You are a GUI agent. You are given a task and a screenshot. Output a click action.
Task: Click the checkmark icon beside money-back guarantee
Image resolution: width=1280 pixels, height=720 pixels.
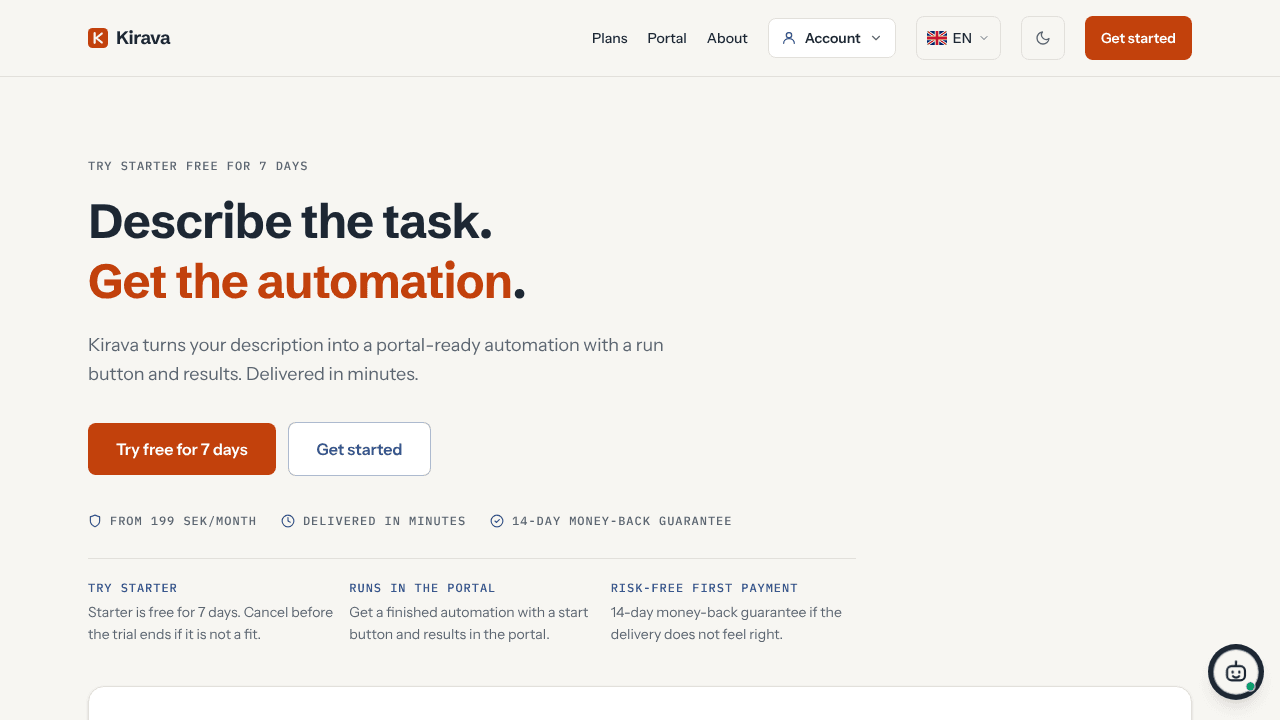[497, 521]
